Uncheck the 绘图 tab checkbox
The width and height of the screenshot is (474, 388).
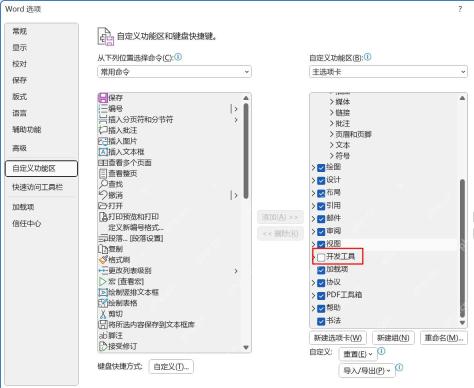(x=321, y=167)
